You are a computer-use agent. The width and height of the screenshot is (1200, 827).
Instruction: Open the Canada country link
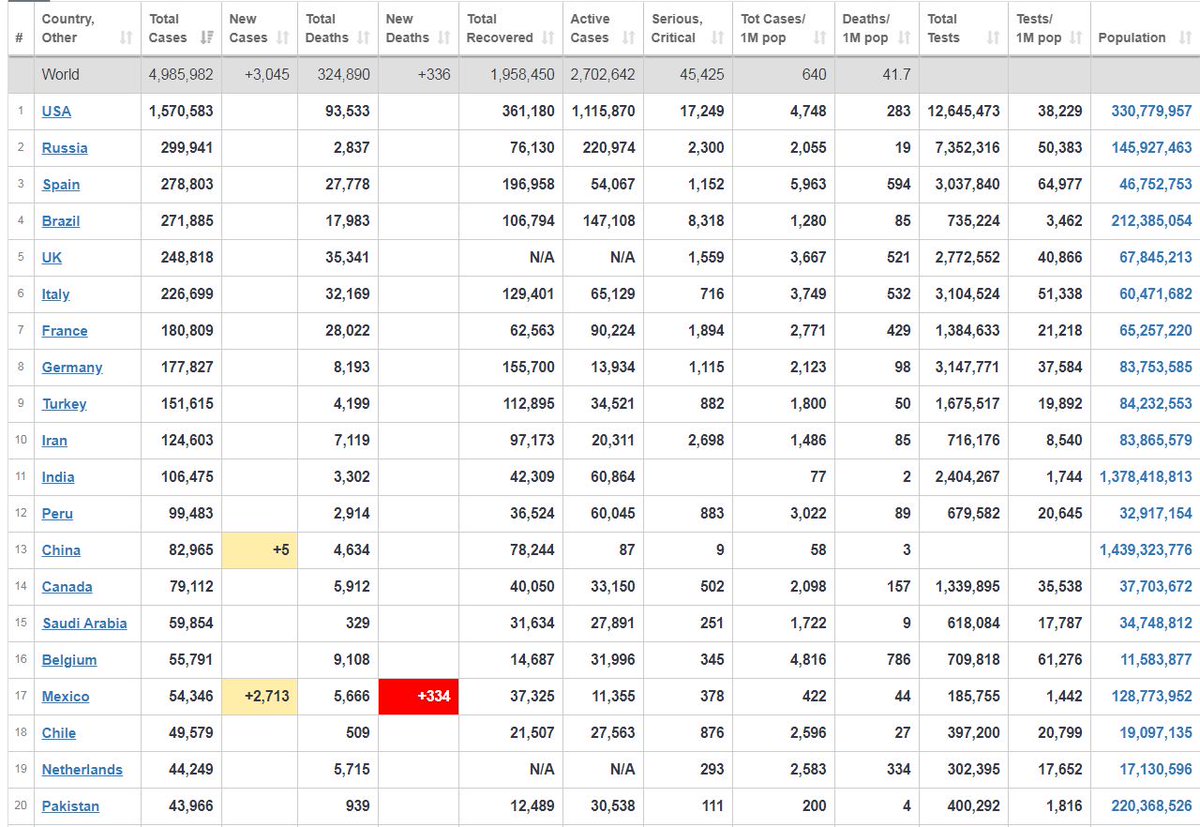[67, 587]
